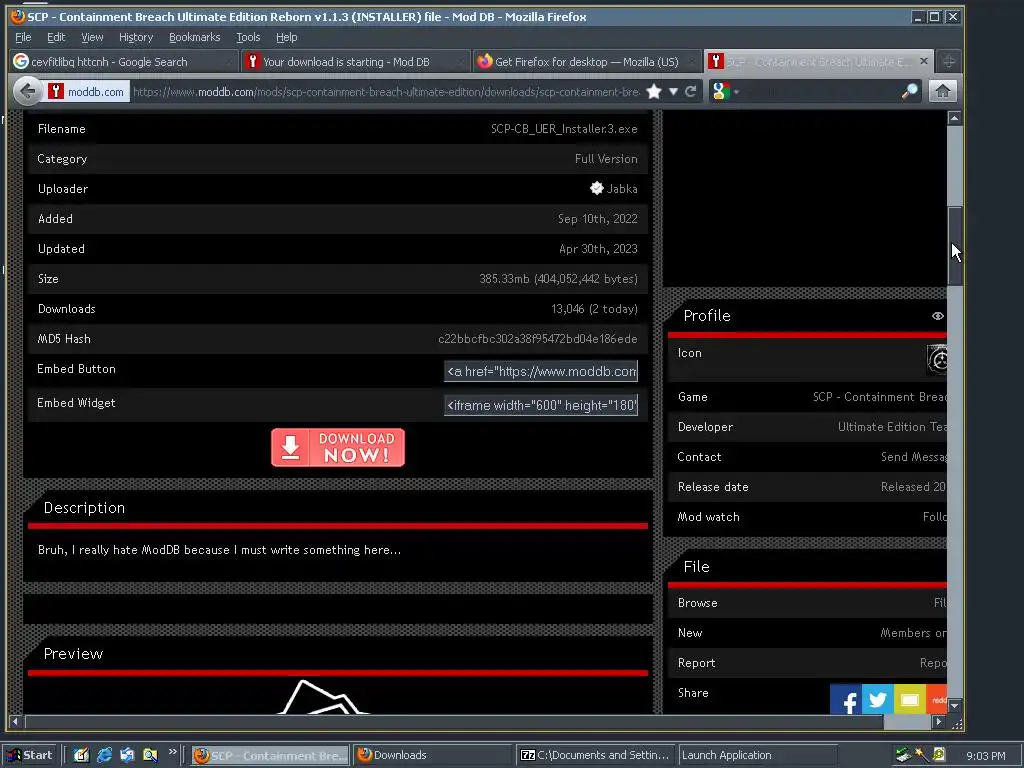Expand the quick launch overflow chevron
1024x768 pixels.
[172, 752]
